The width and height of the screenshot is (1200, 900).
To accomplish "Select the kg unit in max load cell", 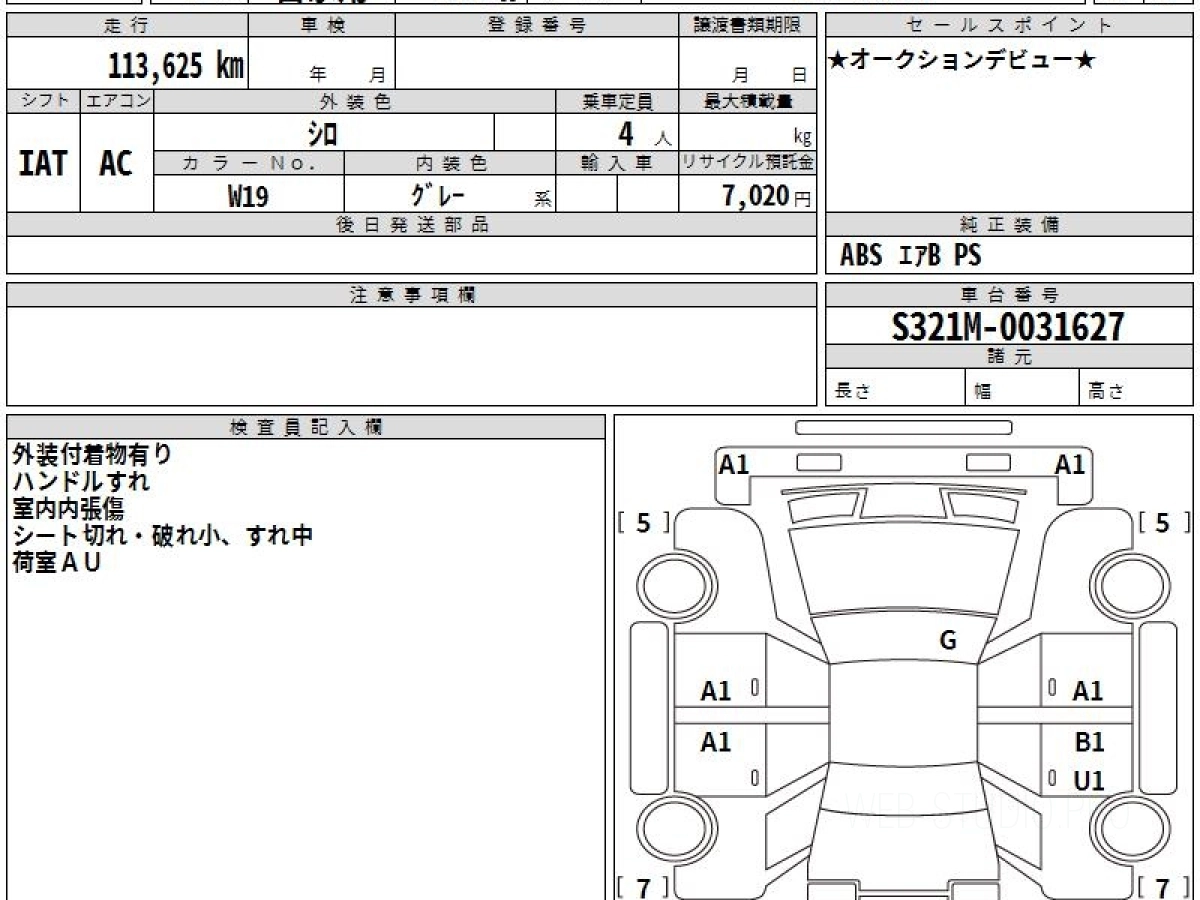I will pyautogui.click(x=802, y=138).
